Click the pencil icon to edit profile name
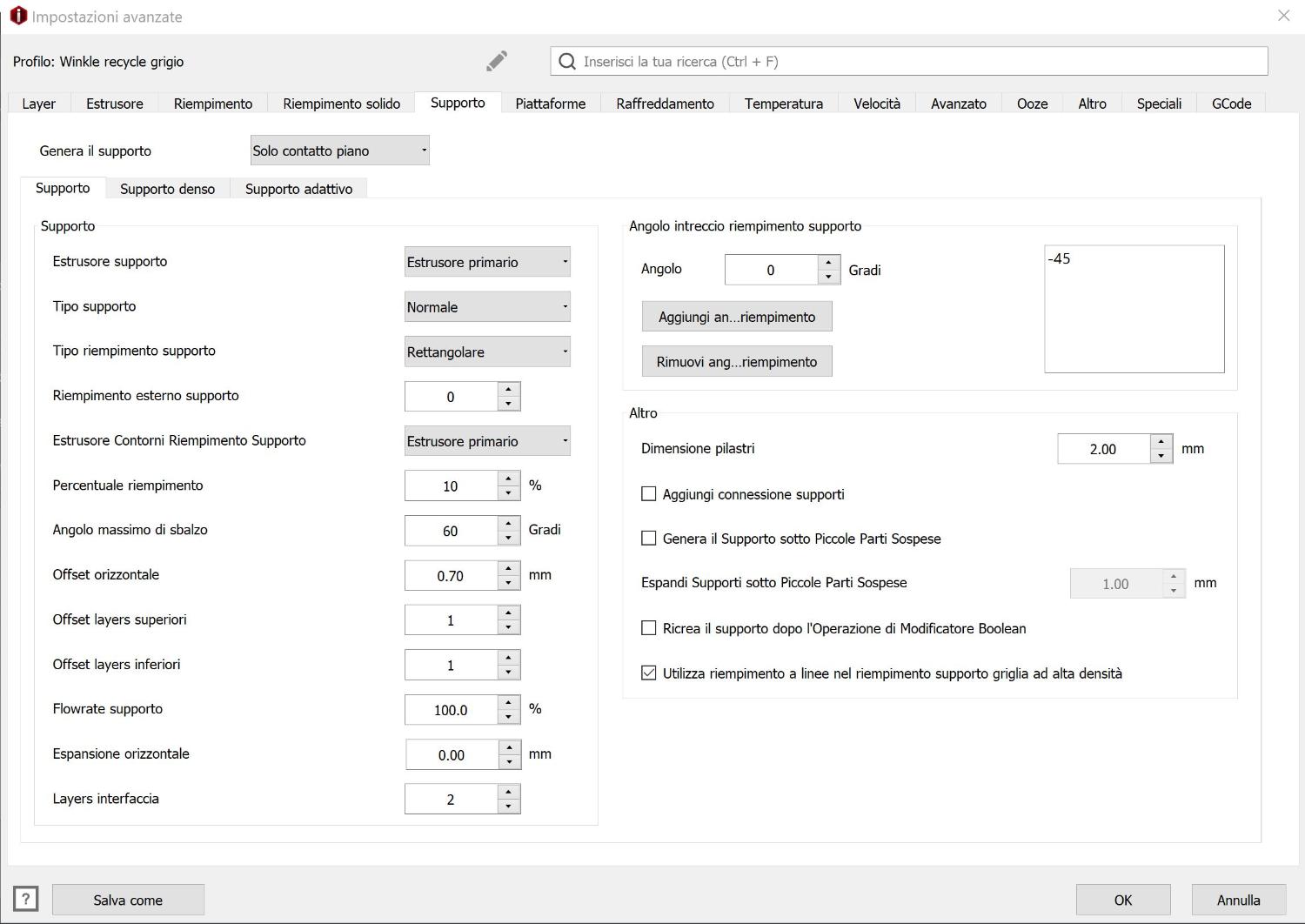Screen dimensions: 1305x924 pyautogui.click(x=496, y=61)
